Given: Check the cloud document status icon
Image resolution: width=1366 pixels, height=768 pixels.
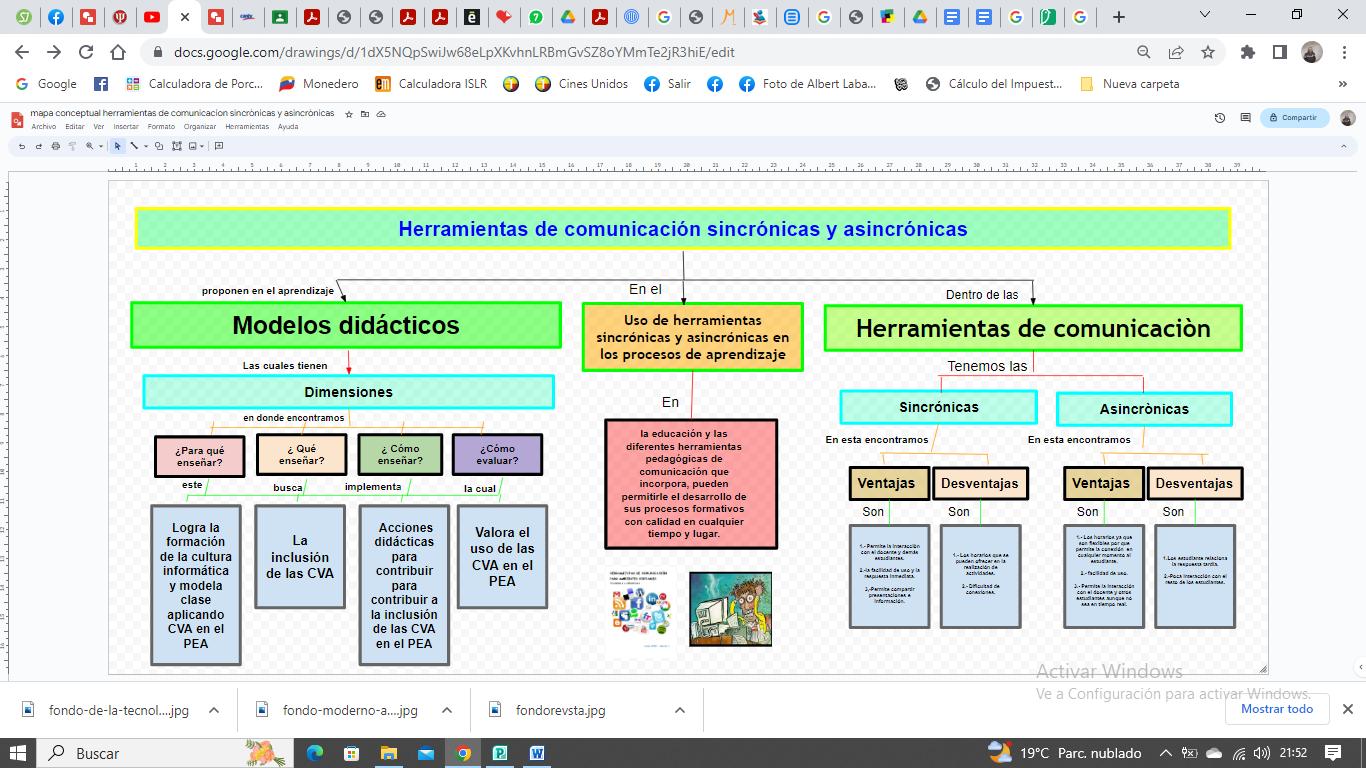Looking at the screenshot, I should point(381,114).
